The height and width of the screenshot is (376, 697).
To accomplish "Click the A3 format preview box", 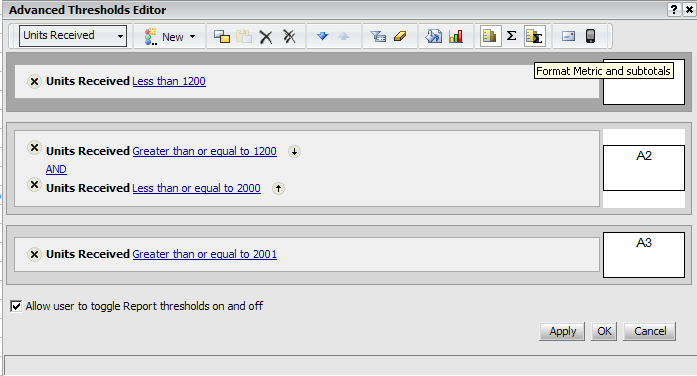I will click(644, 255).
